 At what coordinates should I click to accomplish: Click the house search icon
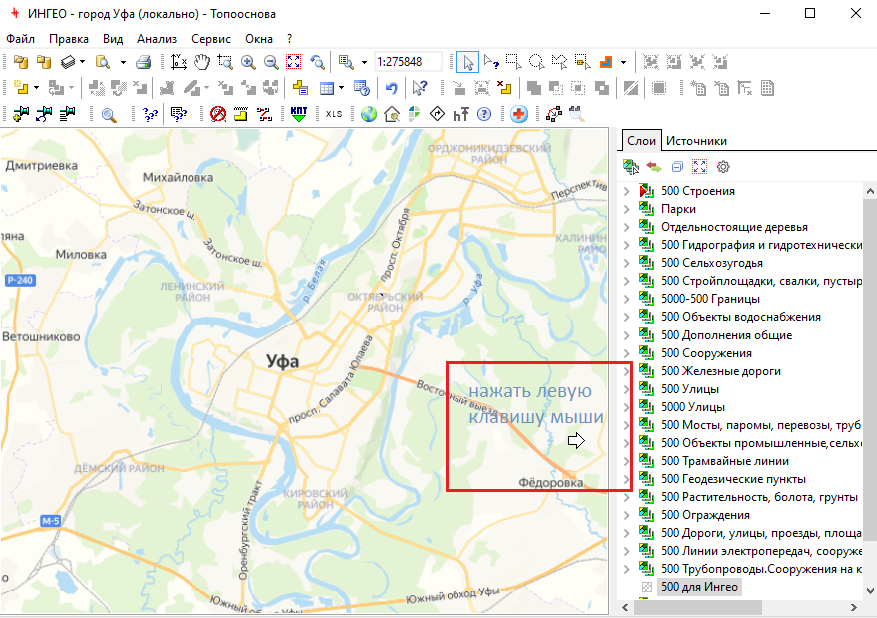(x=392, y=114)
